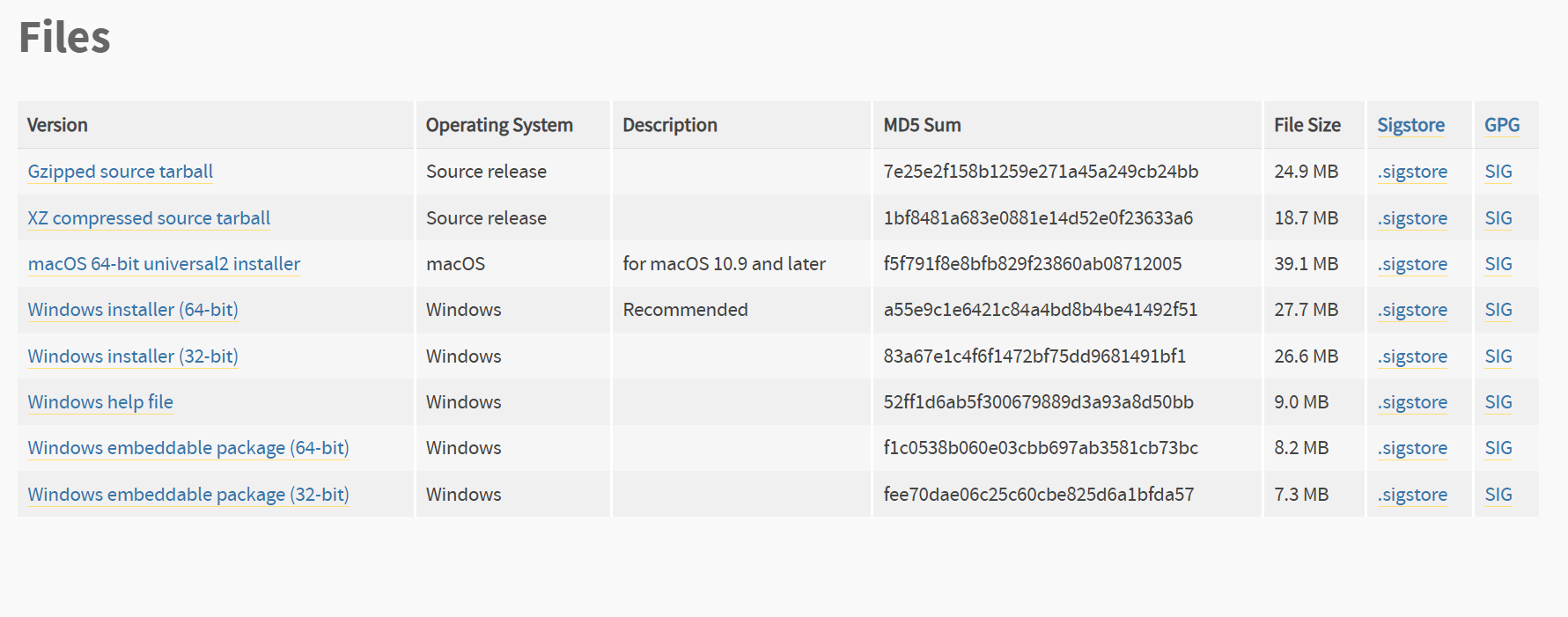Open .sigstore file for Gzipped source tarball

tap(1412, 172)
